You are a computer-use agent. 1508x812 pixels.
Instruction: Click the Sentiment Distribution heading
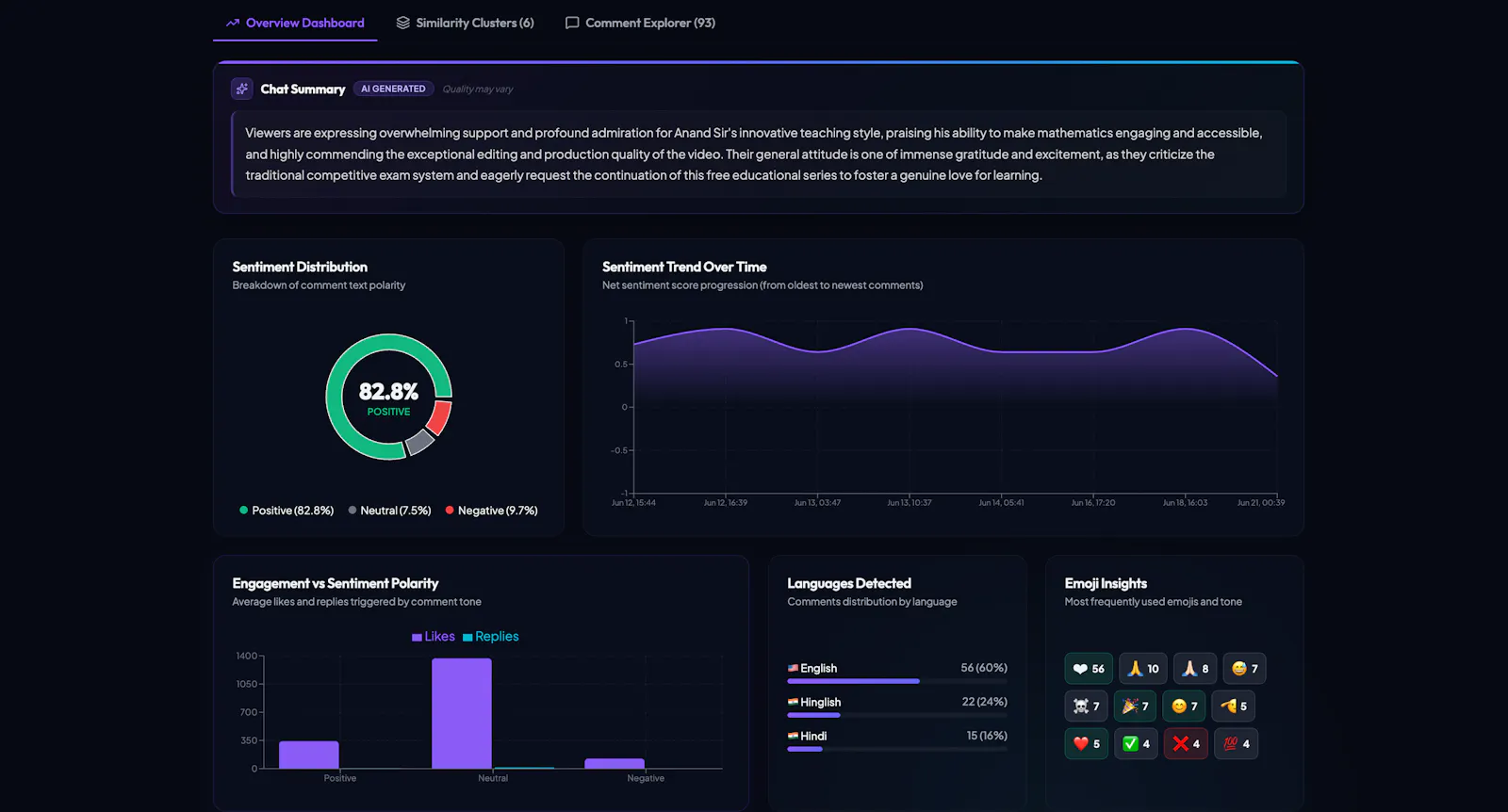[x=300, y=267]
